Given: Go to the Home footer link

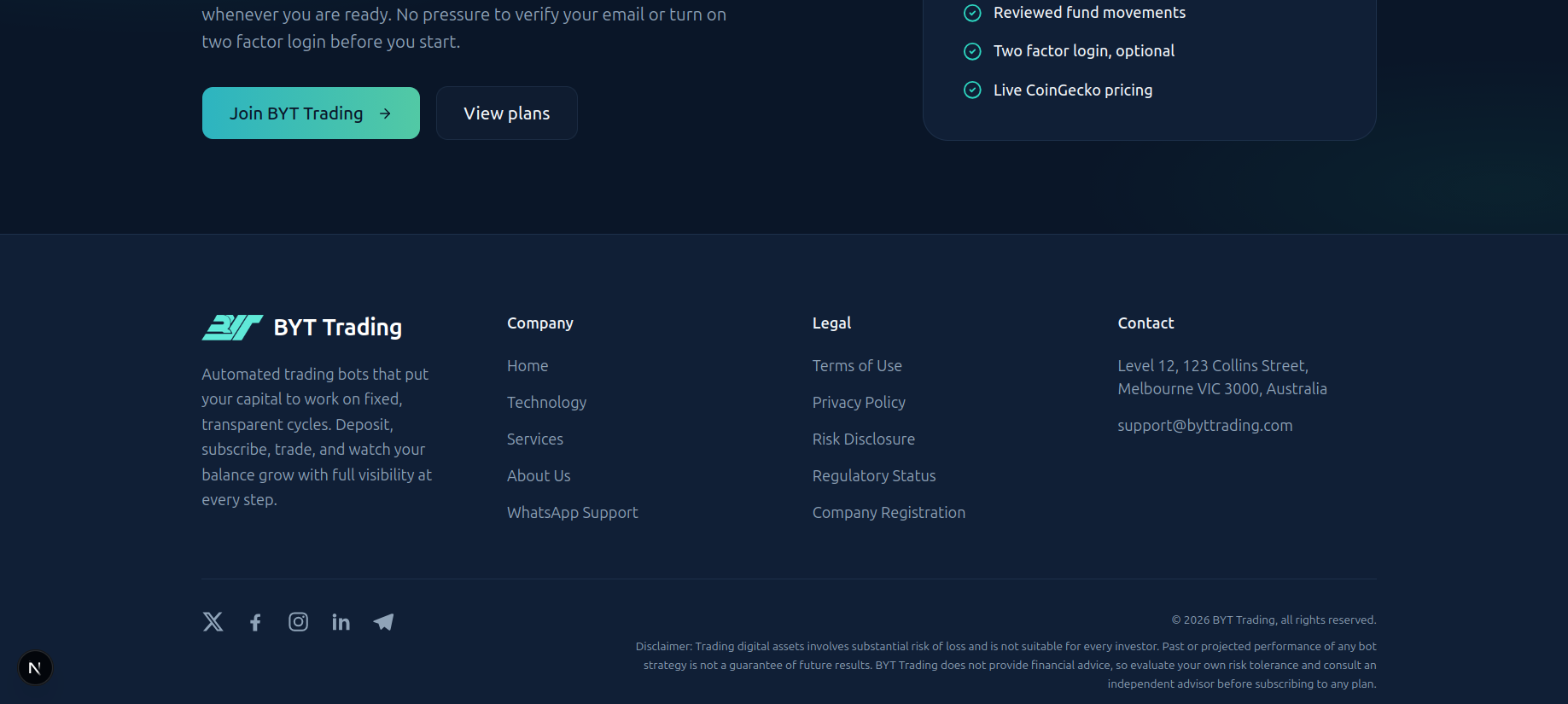Looking at the screenshot, I should click(x=528, y=365).
